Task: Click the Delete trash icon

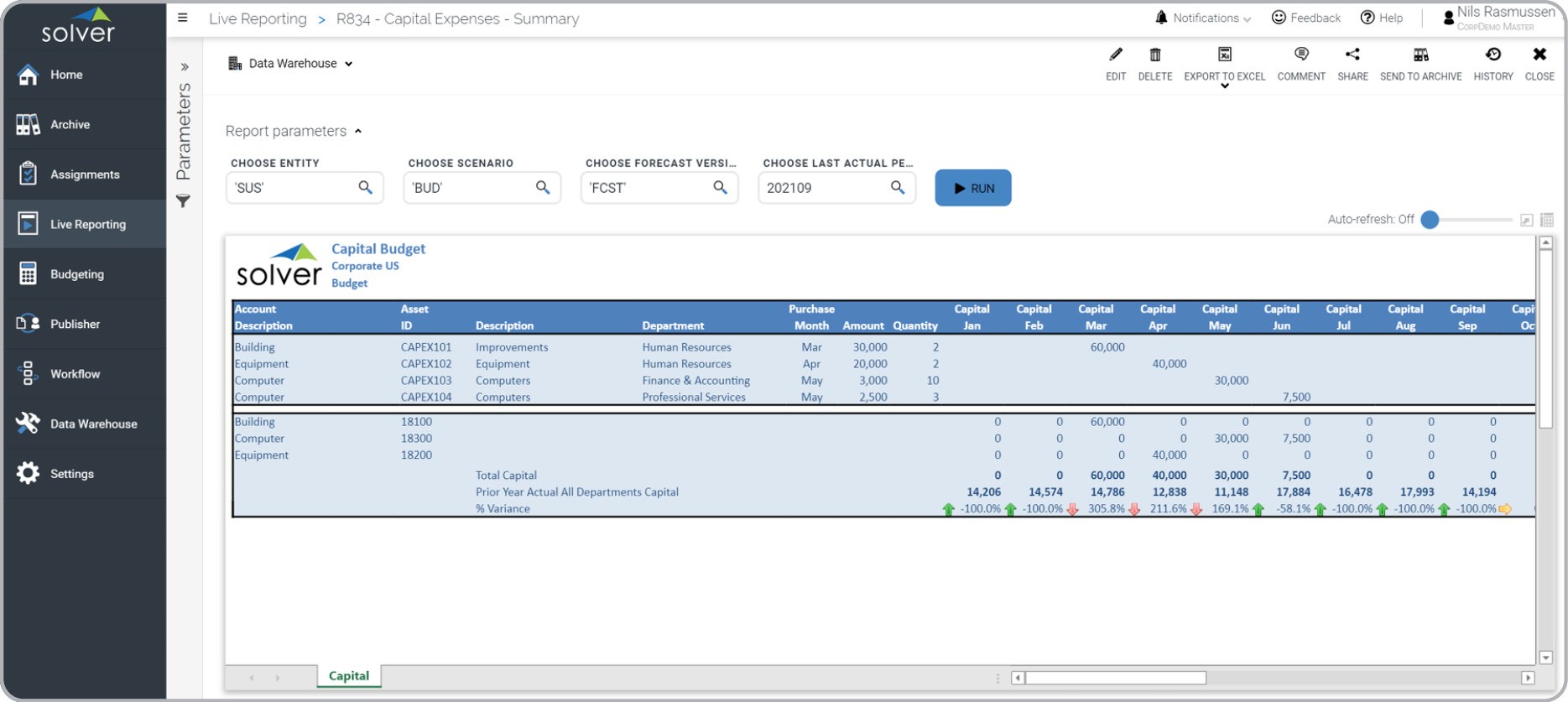Action: (x=1154, y=55)
